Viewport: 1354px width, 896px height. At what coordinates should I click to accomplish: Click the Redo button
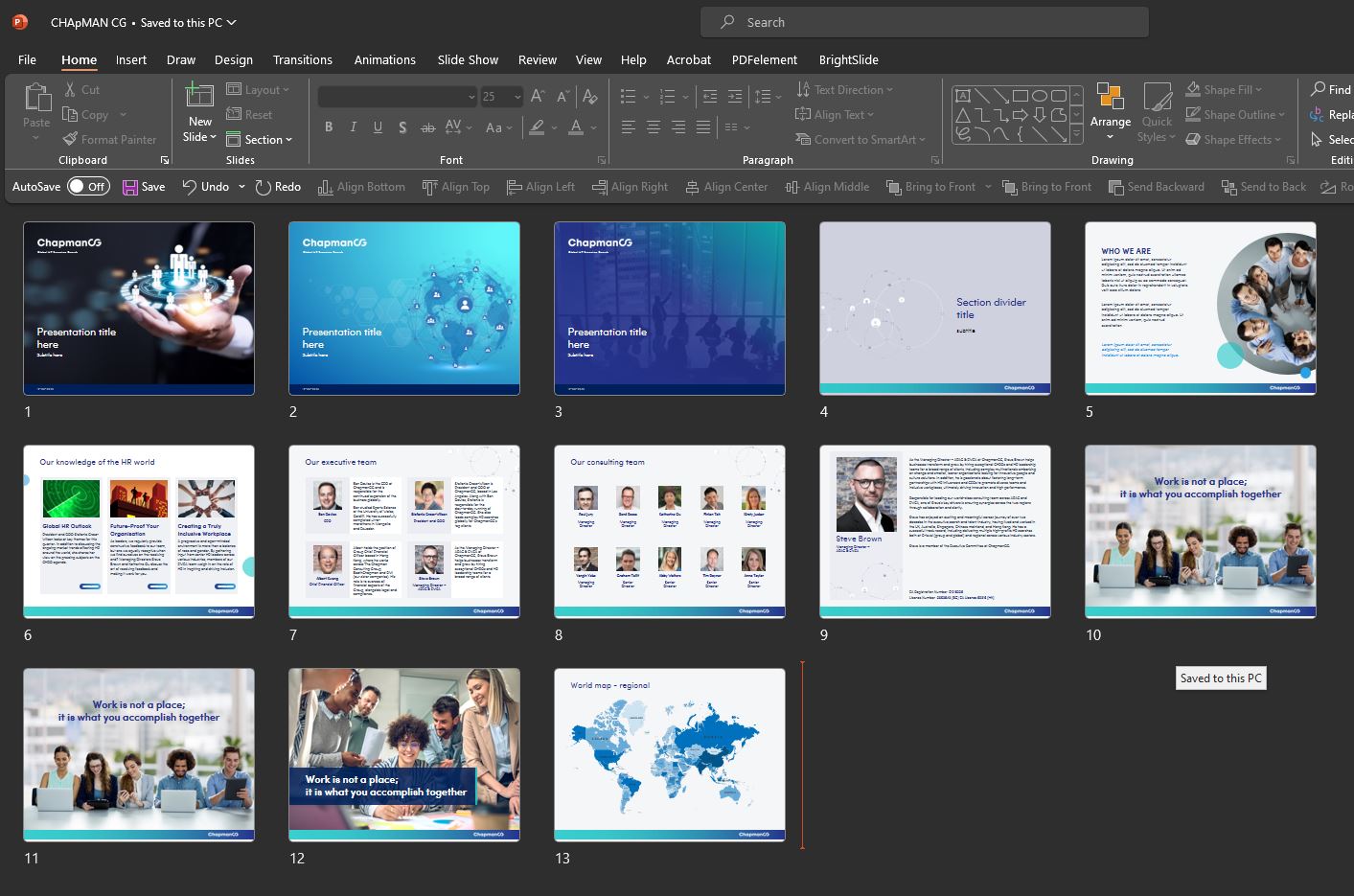pos(278,187)
